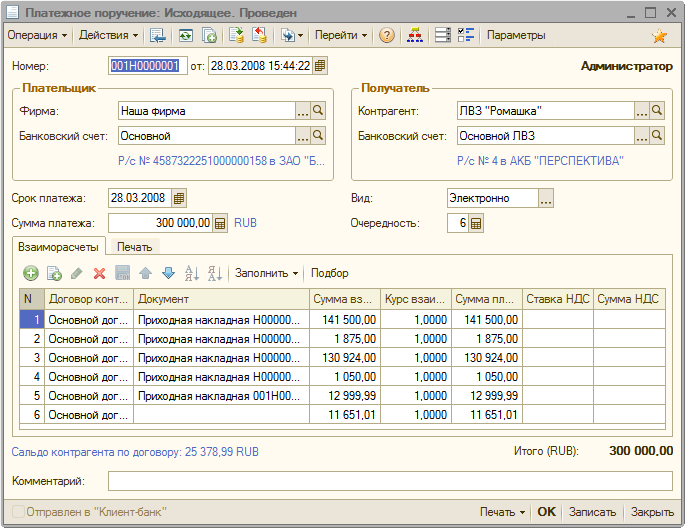The width and height of the screenshot is (685, 528).
Task: Open selection list for Контрагент field
Action: [x=642, y=111]
